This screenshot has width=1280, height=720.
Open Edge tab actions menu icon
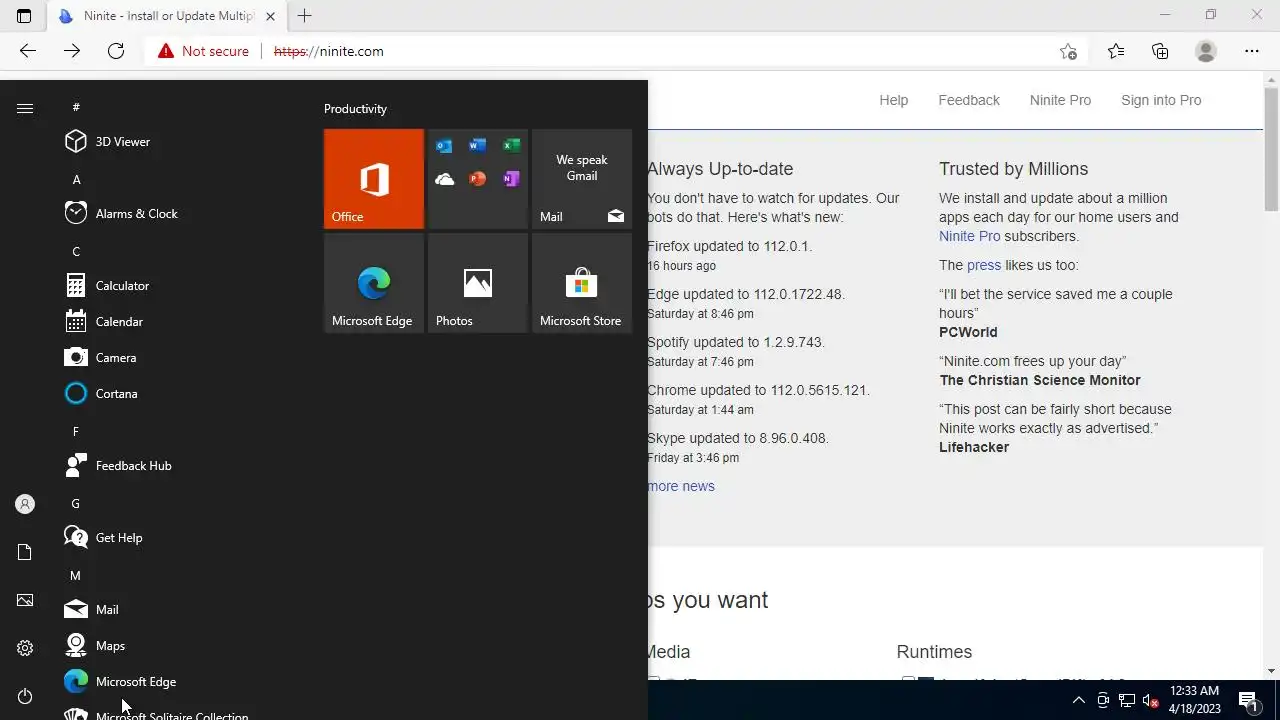pos(24,16)
